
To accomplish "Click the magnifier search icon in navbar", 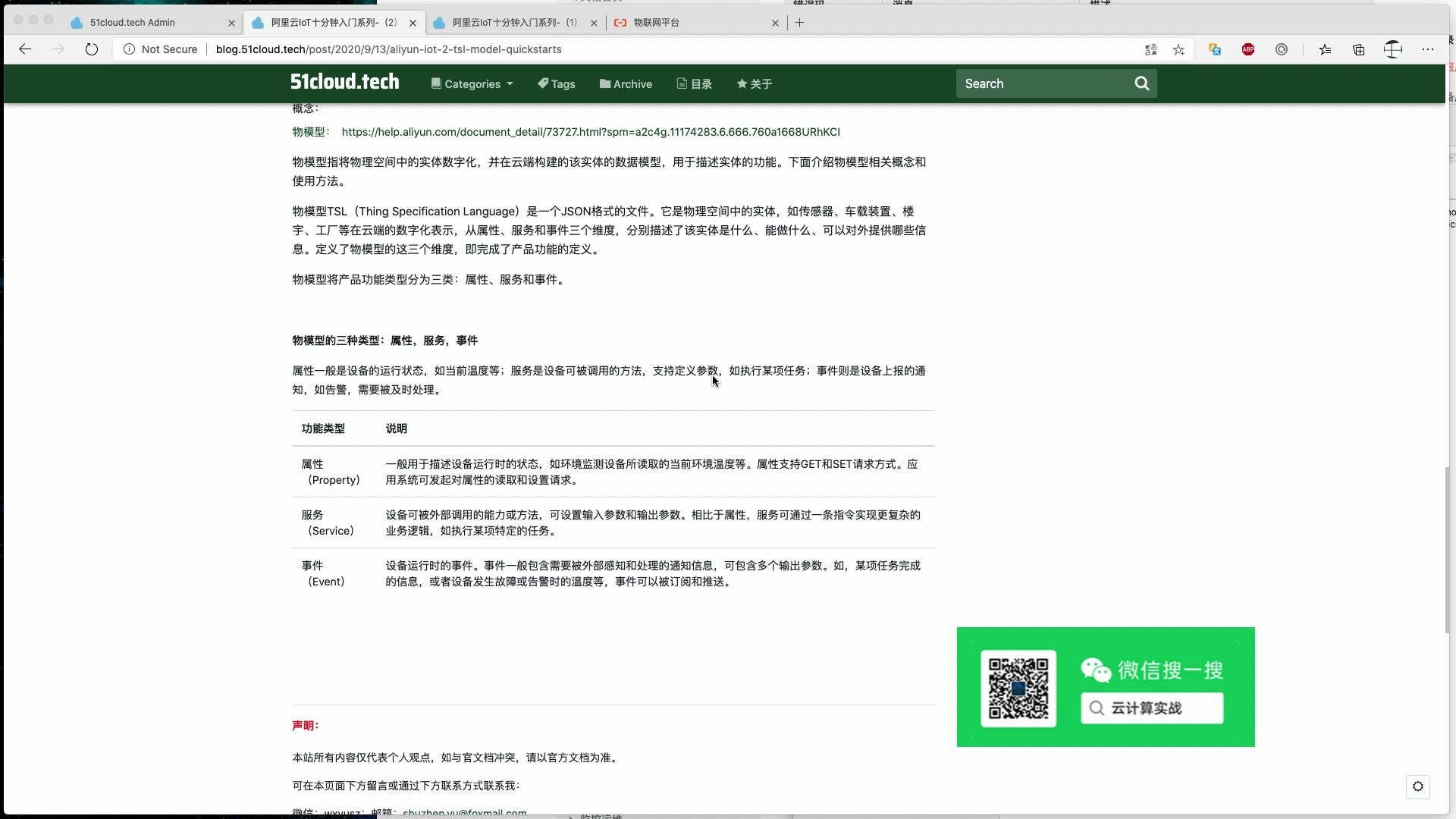I will click(1142, 83).
